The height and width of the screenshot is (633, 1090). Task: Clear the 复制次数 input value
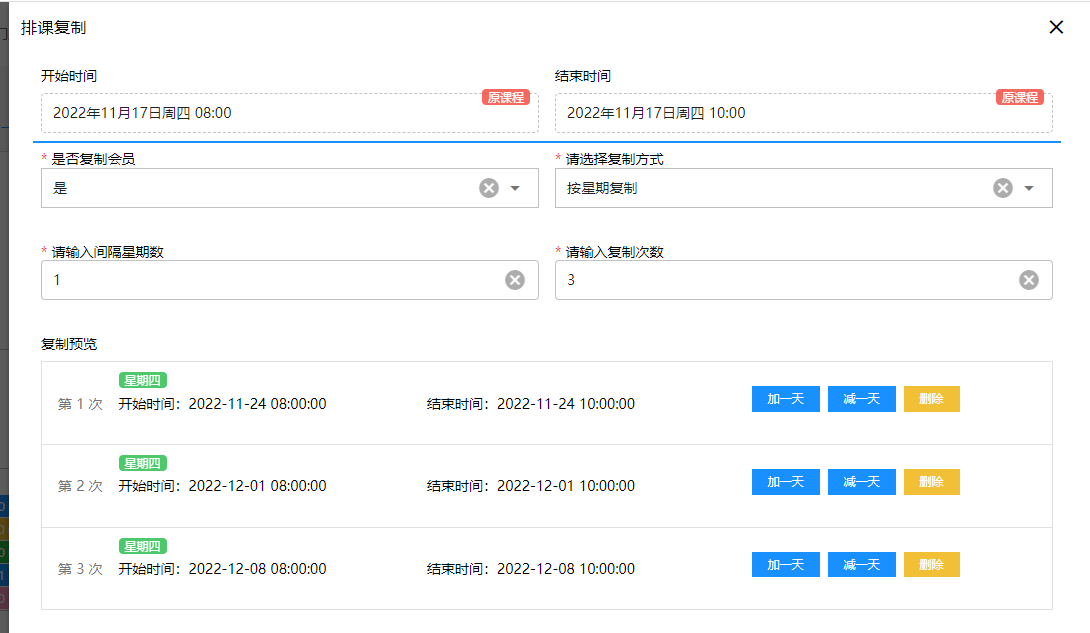1029,280
